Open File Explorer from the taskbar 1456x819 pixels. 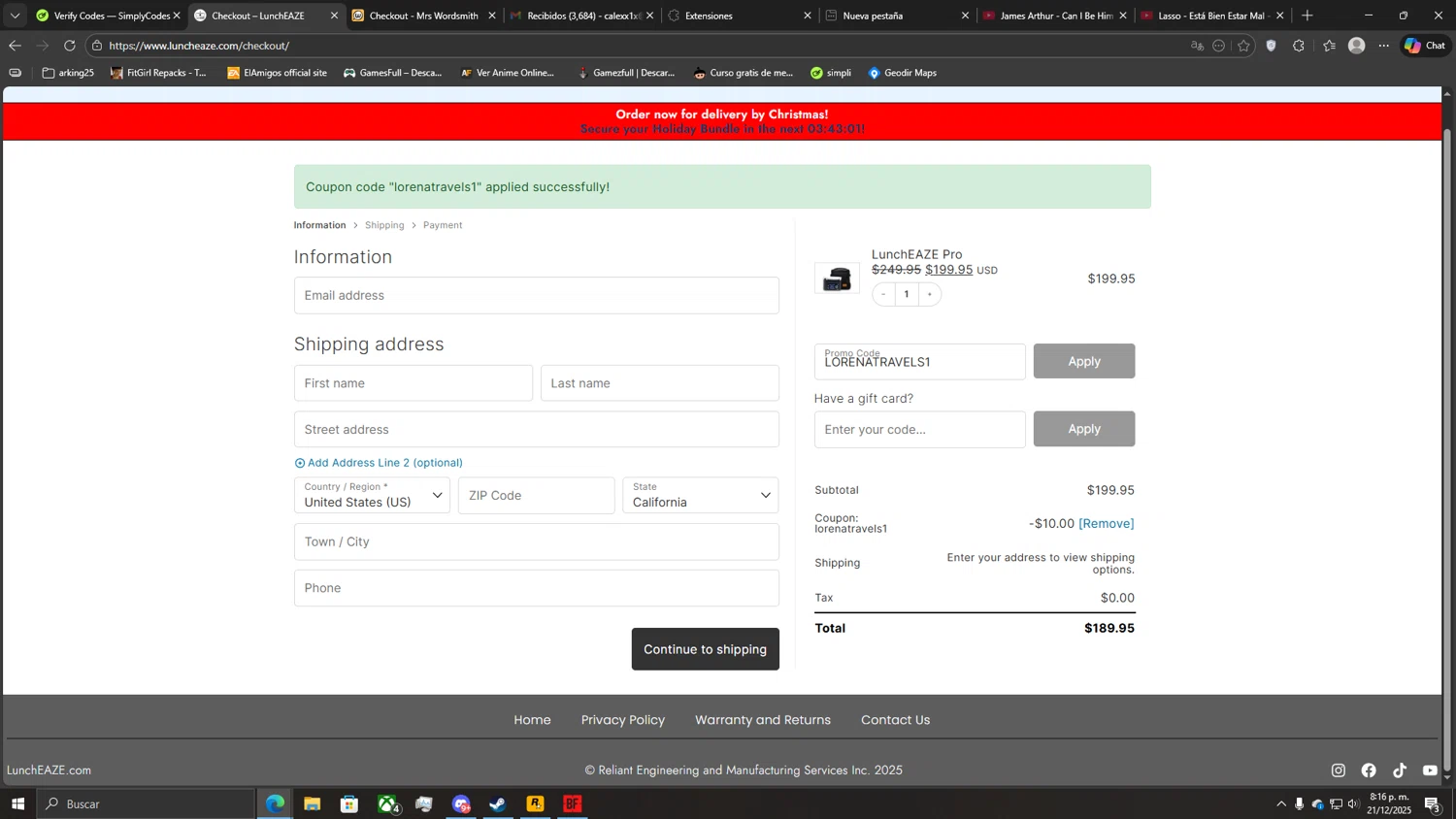313,803
